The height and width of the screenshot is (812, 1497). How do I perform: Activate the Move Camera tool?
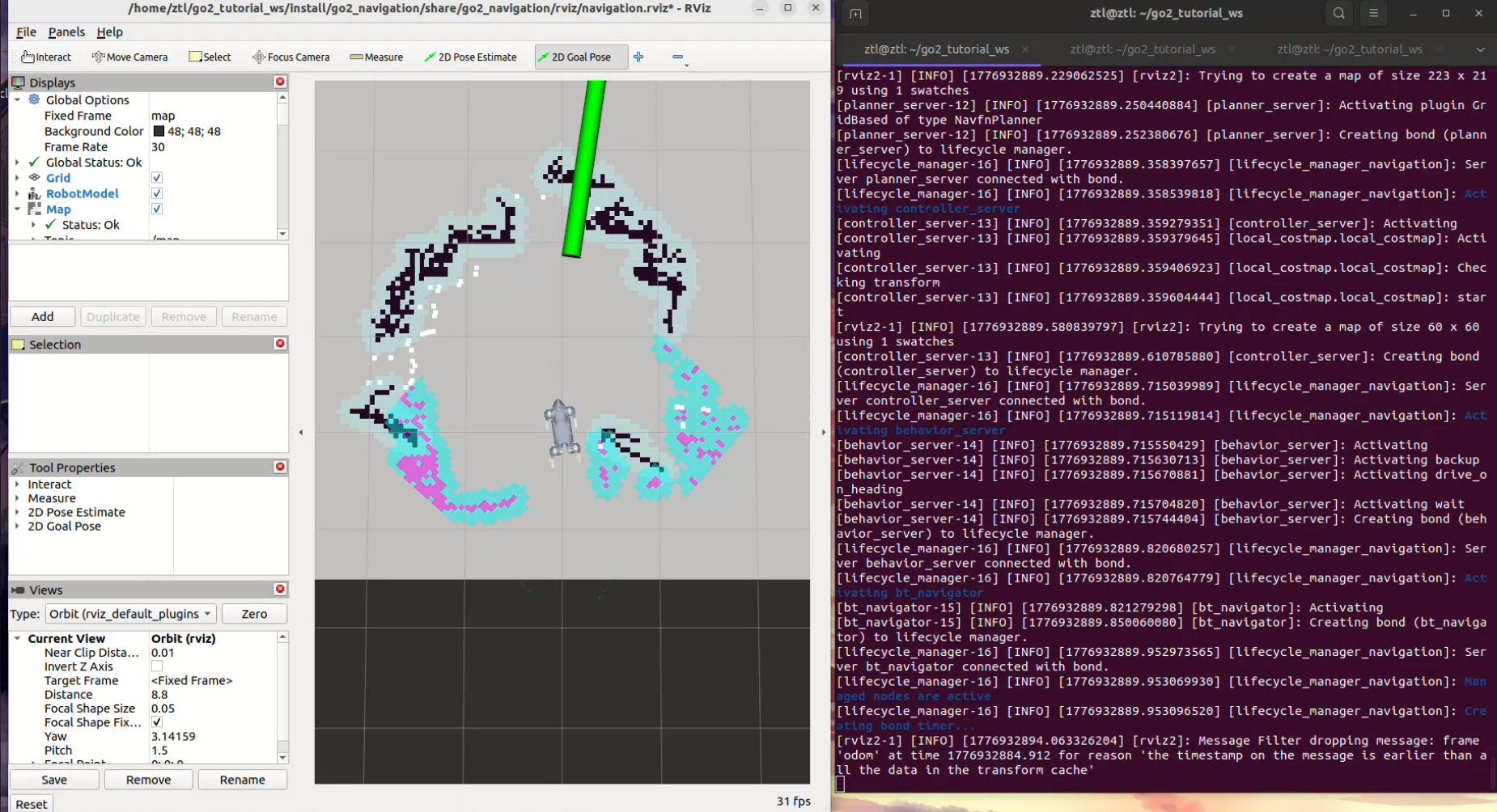coord(129,57)
